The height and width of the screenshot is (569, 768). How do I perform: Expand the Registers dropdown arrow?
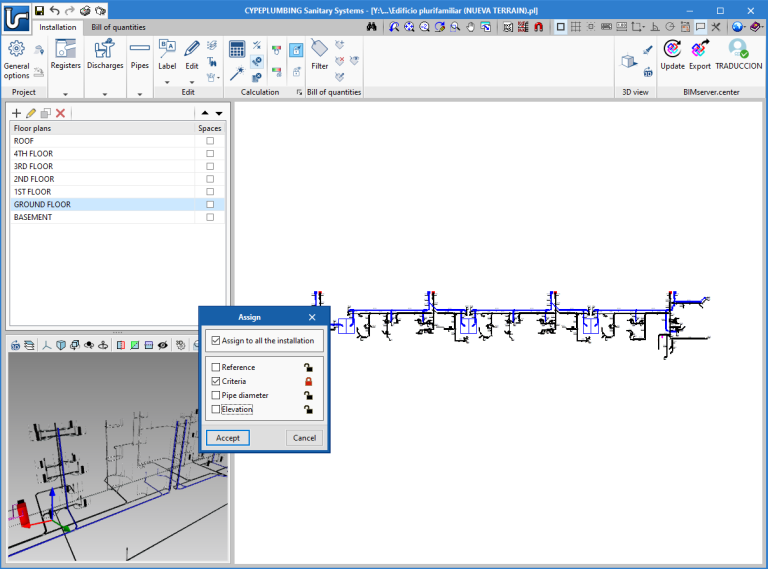pos(66,94)
